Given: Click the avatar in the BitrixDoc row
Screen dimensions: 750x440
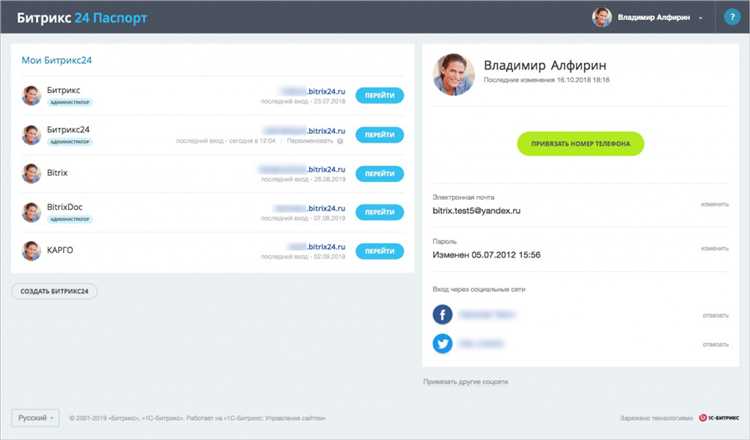Looking at the screenshot, I should [32, 212].
